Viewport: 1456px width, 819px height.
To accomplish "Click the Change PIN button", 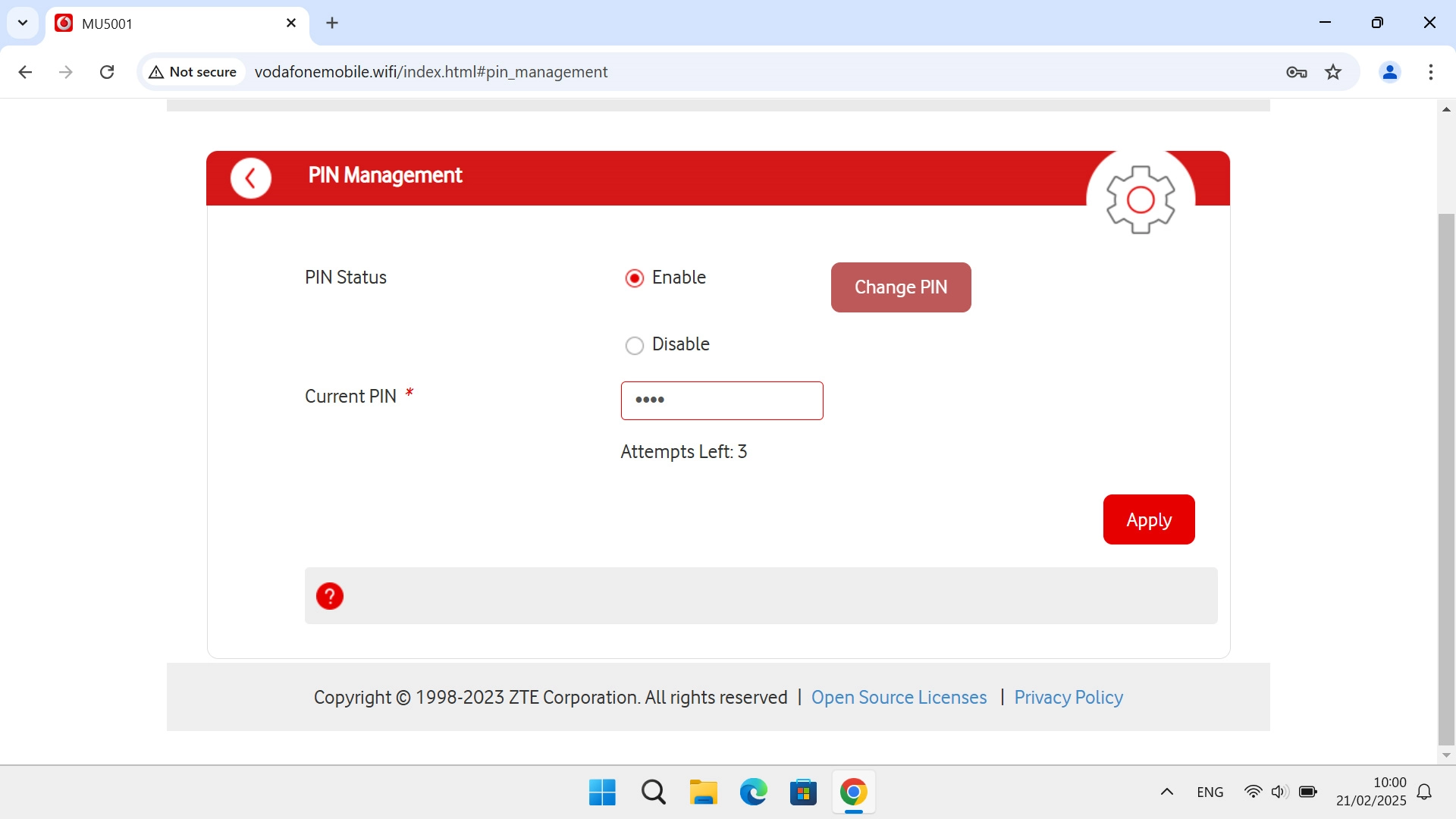I will [x=901, y=287].
